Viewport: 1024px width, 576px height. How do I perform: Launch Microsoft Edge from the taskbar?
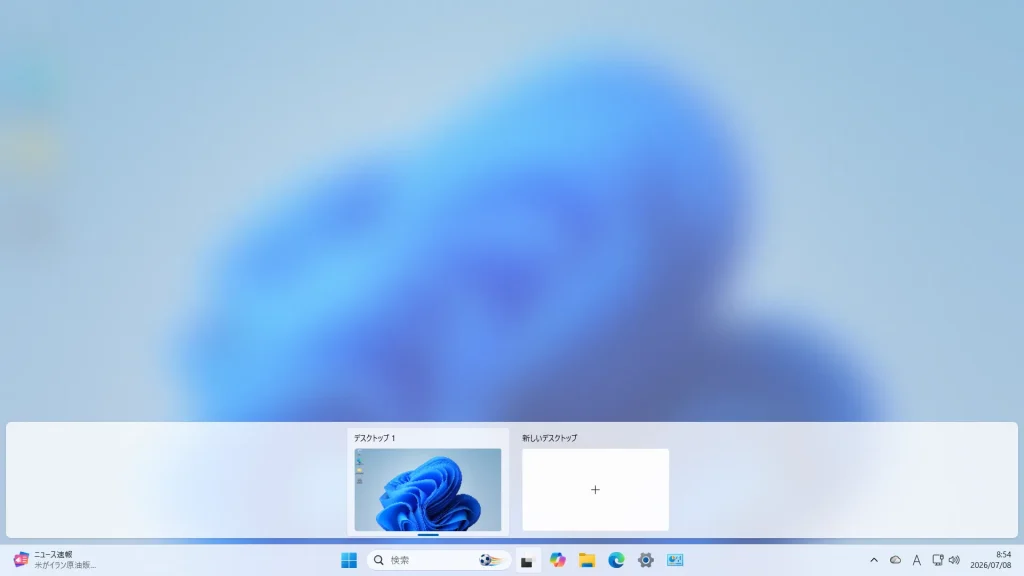pyautogui.click(x=616, y=560)
